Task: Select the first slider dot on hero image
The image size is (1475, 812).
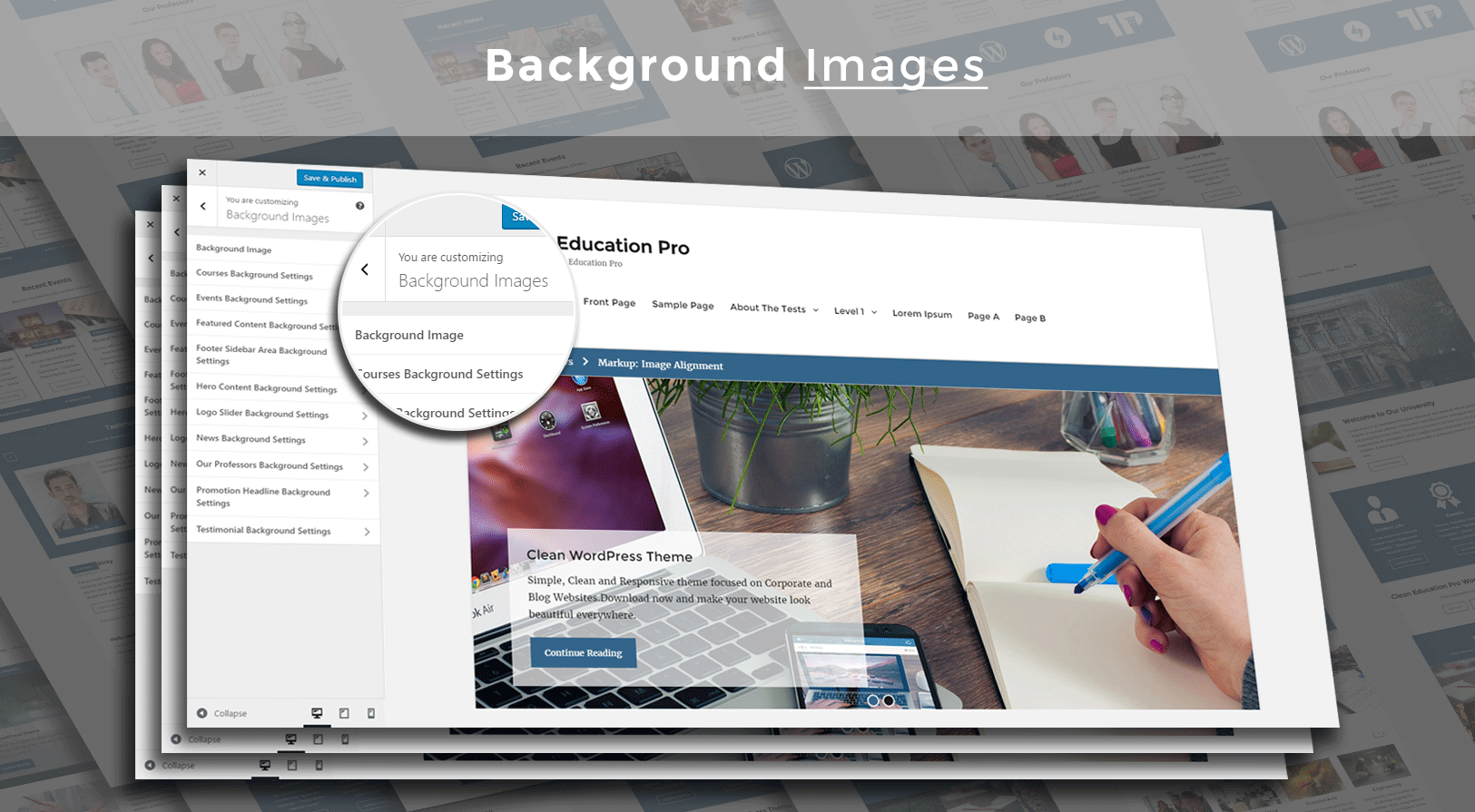Action: tap(872, 700)
